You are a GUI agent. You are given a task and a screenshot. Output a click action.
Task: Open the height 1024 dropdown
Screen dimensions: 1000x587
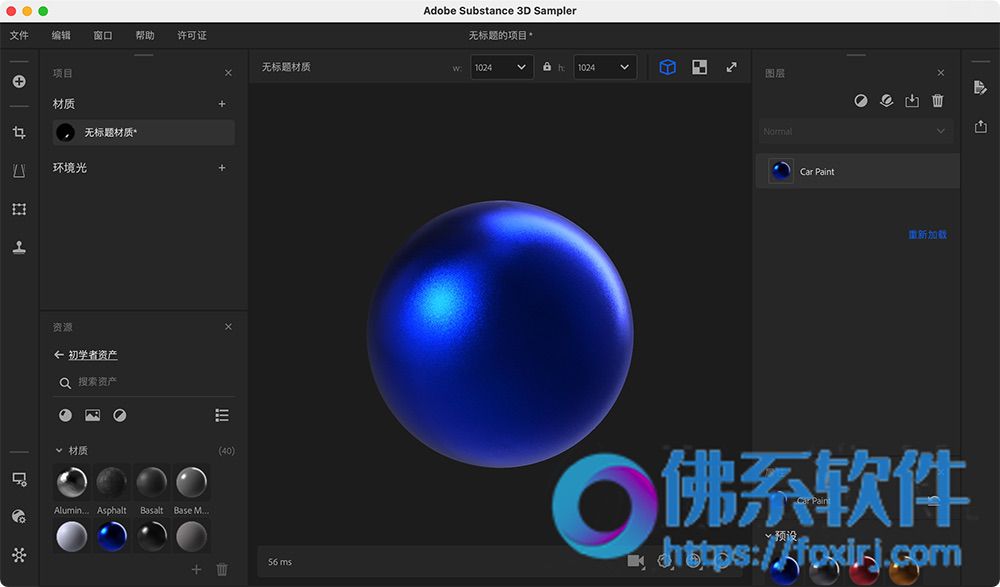[x=605, y=67]
